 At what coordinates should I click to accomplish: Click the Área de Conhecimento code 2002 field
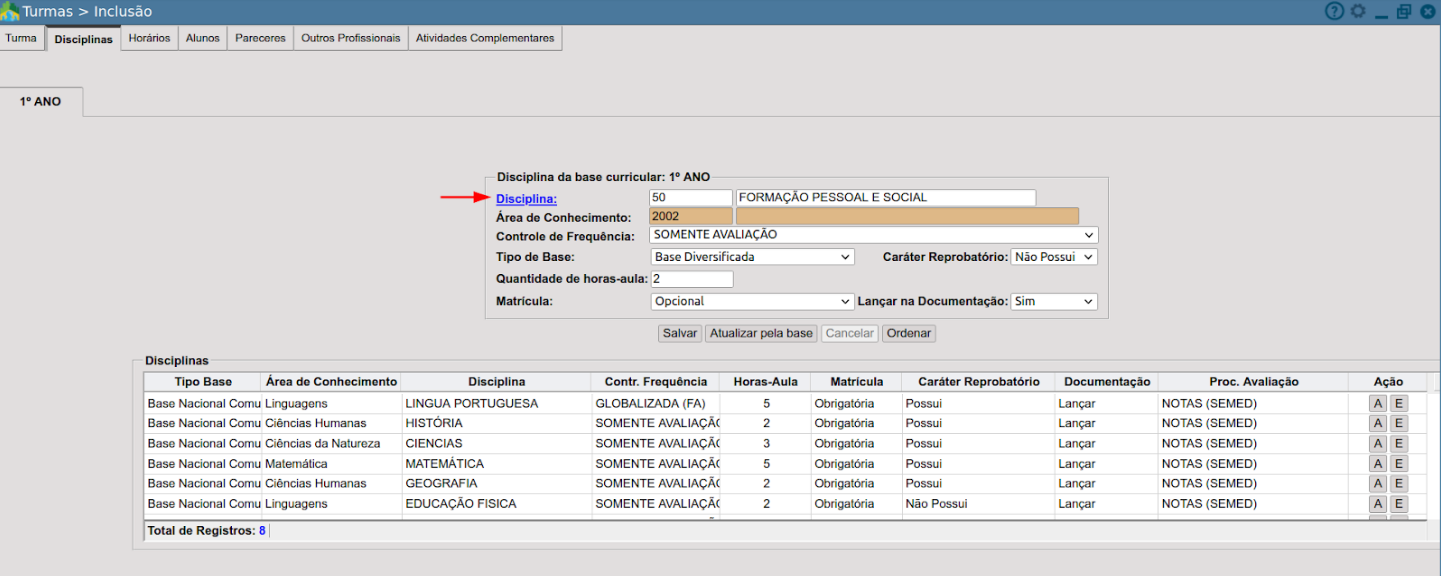pyautogui.click(x=691, y=216)
